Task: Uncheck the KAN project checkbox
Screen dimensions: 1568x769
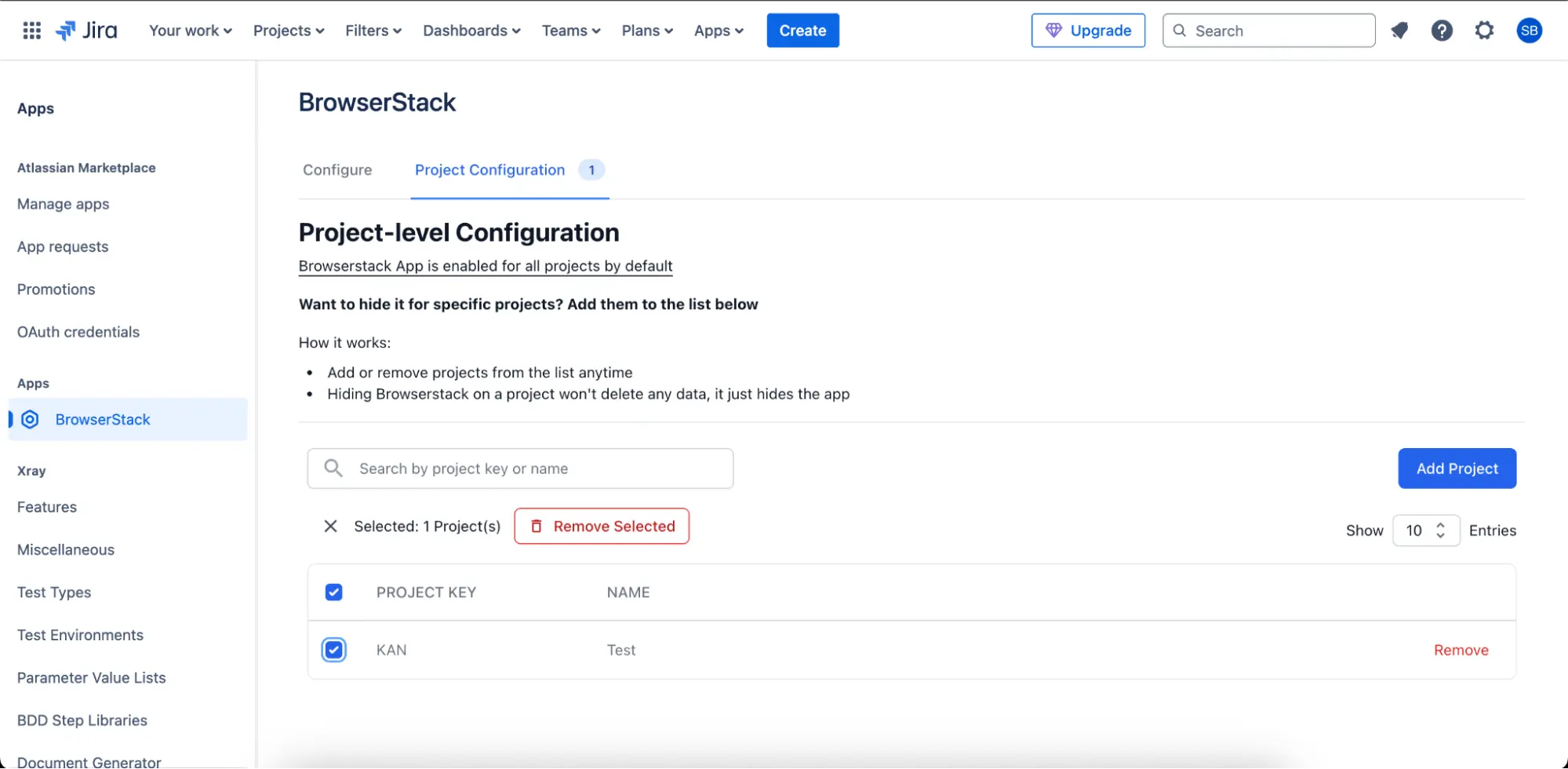Action: 334,650
